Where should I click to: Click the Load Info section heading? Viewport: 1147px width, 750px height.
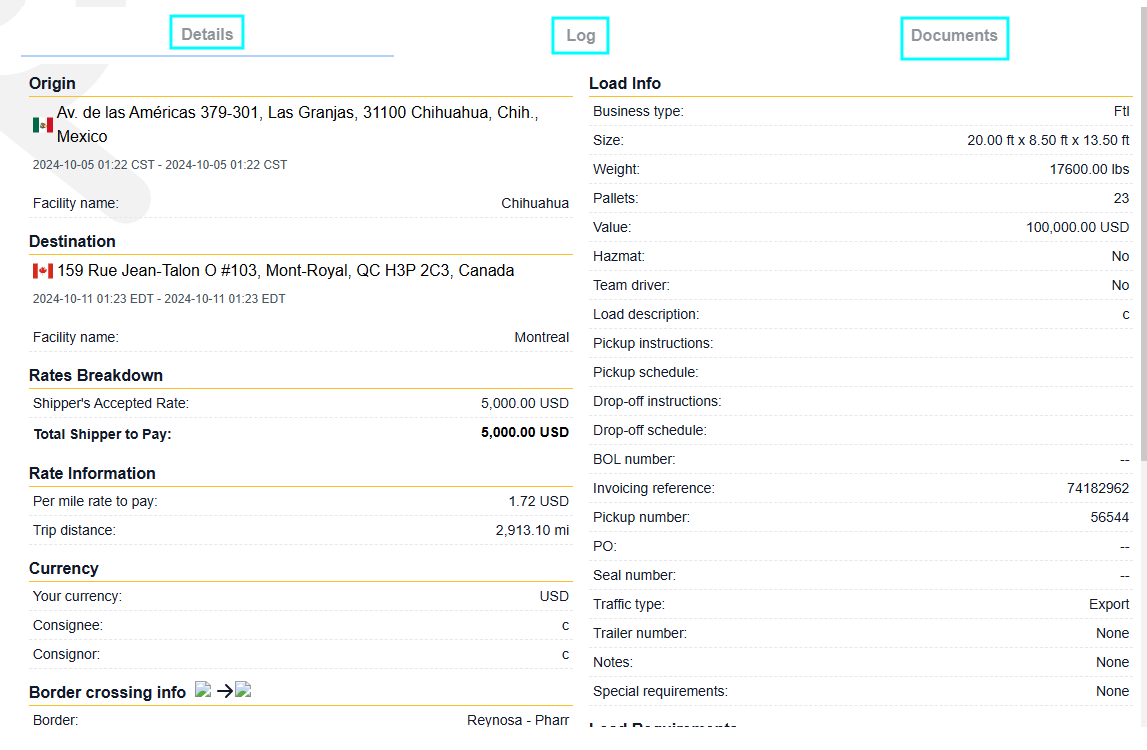click(x=625, y=83)
